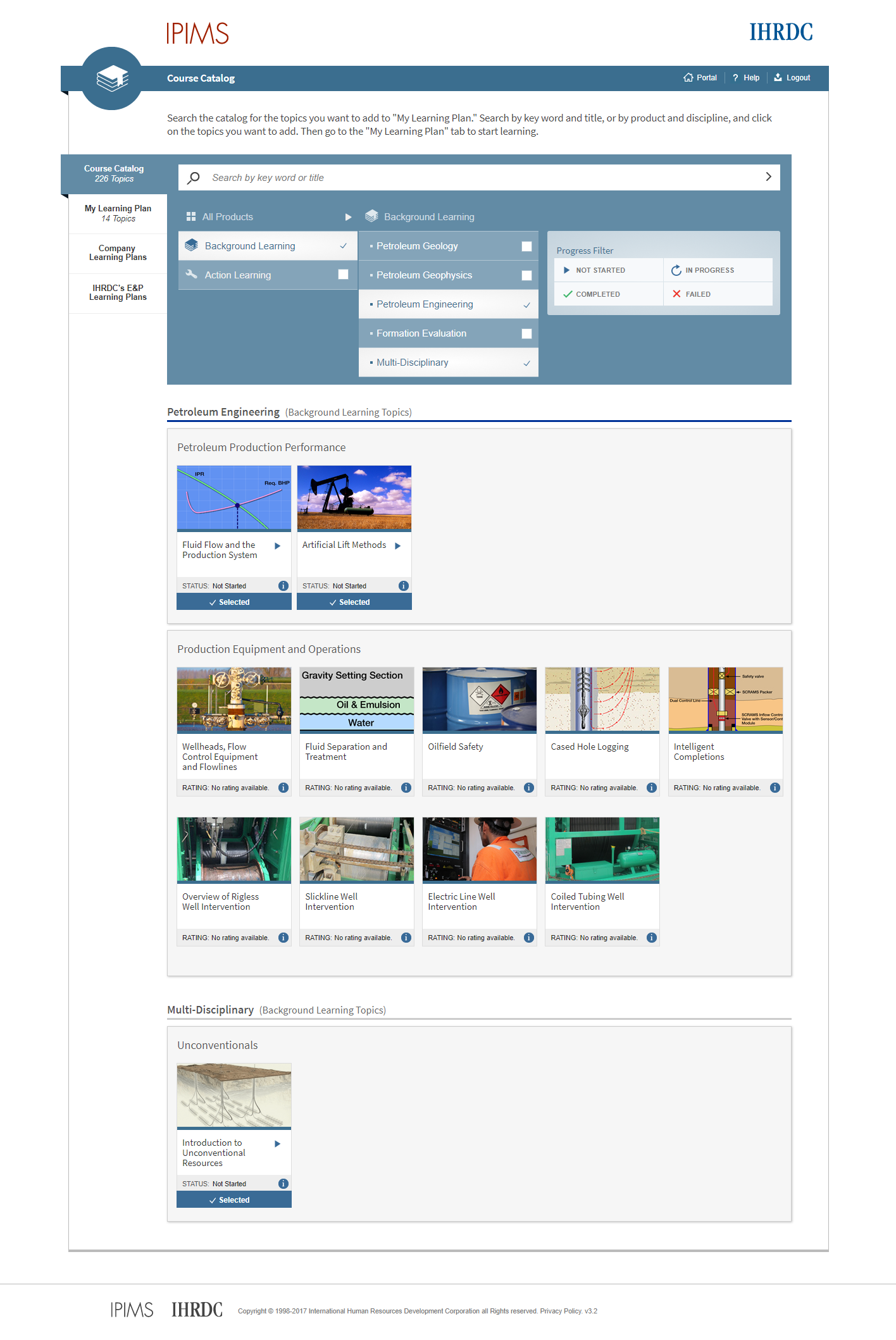Uncheck the Multi-Disciplinary discipline
896x1340 pixels.
526,363
